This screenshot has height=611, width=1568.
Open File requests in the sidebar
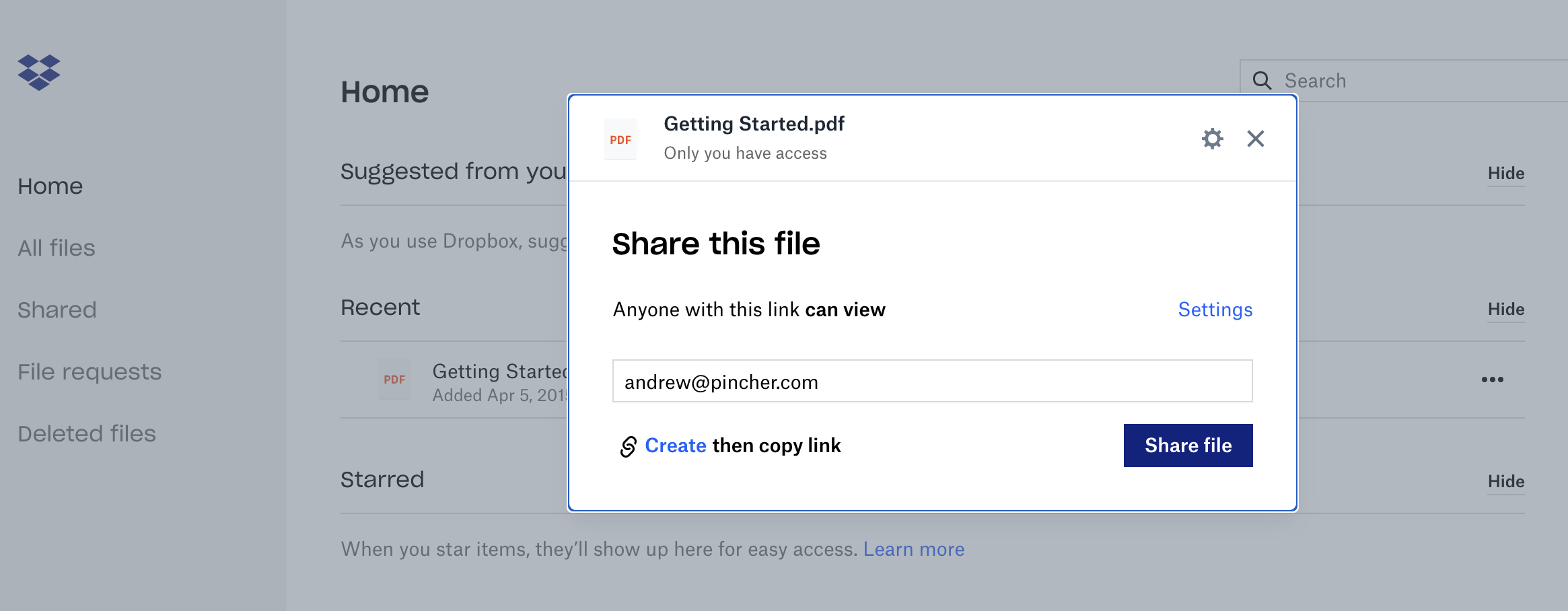[x=90, y=372]
